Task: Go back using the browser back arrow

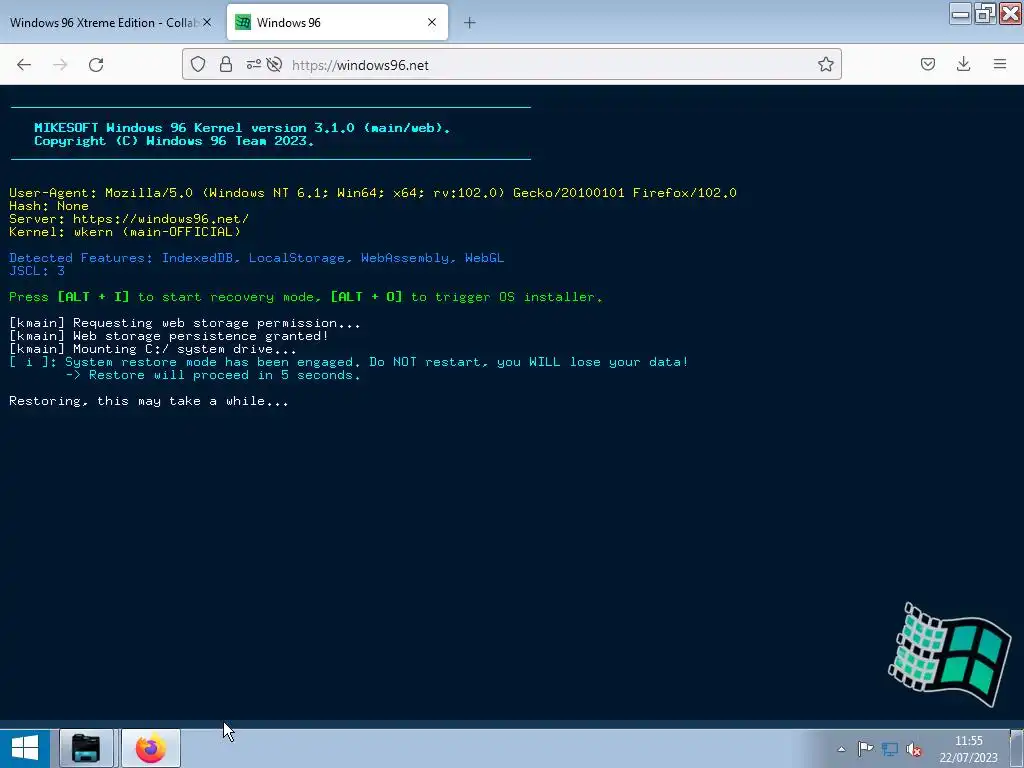Action: 24,65
